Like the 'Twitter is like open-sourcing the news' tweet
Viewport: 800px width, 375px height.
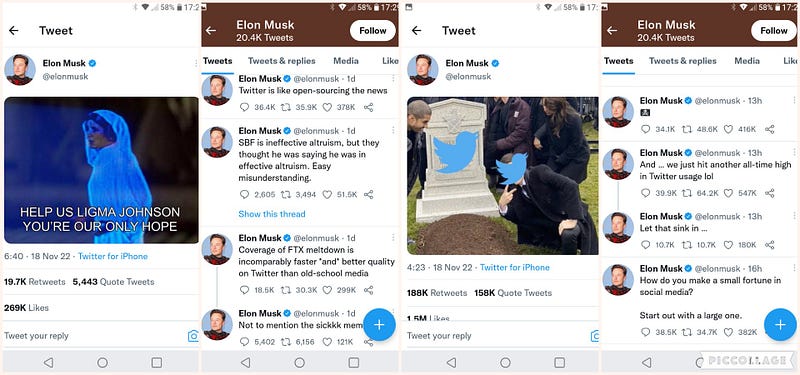[x=327, y=107]
